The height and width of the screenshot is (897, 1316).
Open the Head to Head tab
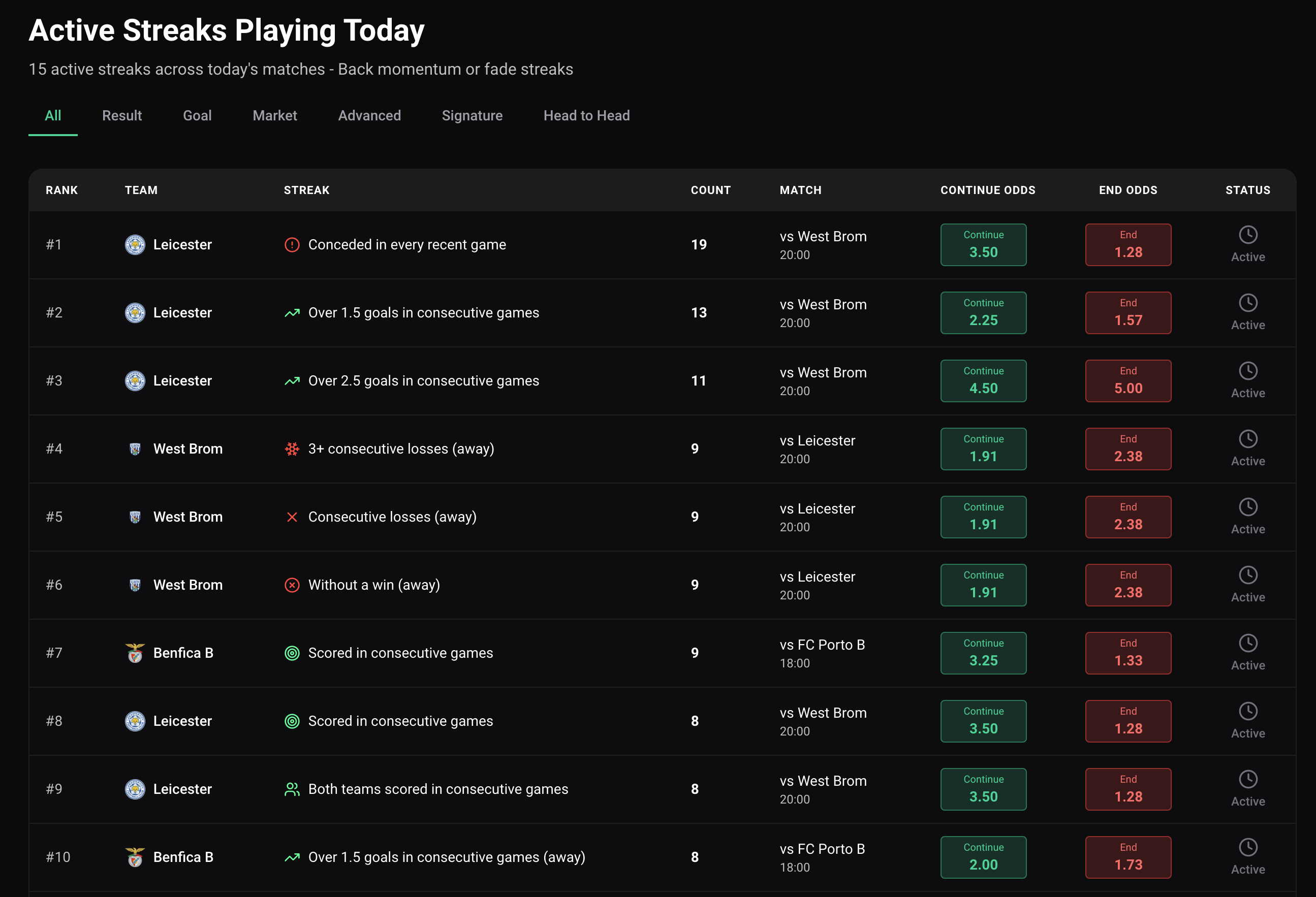point(587,115)
